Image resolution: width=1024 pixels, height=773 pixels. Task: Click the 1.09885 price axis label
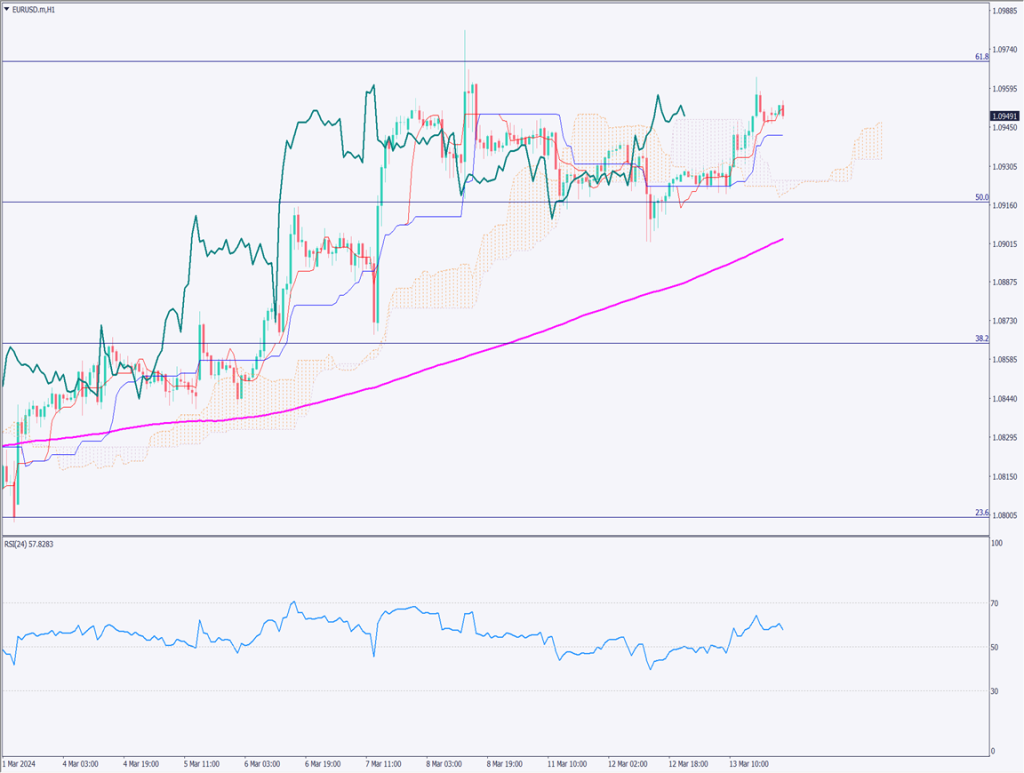point(1005,11)
